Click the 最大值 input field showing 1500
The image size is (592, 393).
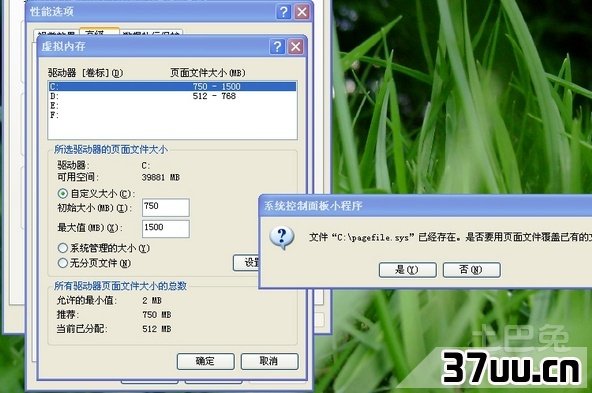(x=166, y=228)
